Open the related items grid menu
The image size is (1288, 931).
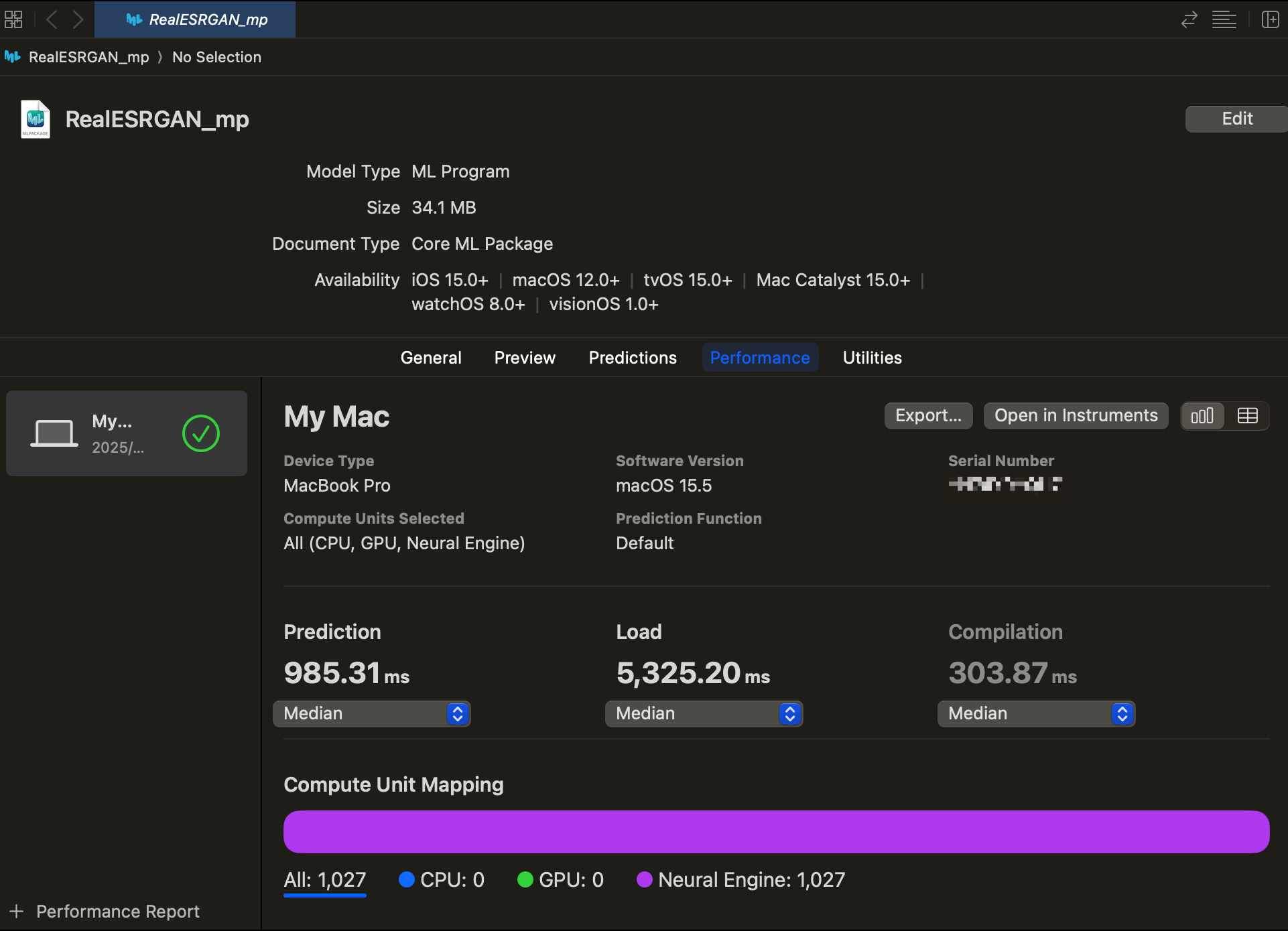pos(13,19)
